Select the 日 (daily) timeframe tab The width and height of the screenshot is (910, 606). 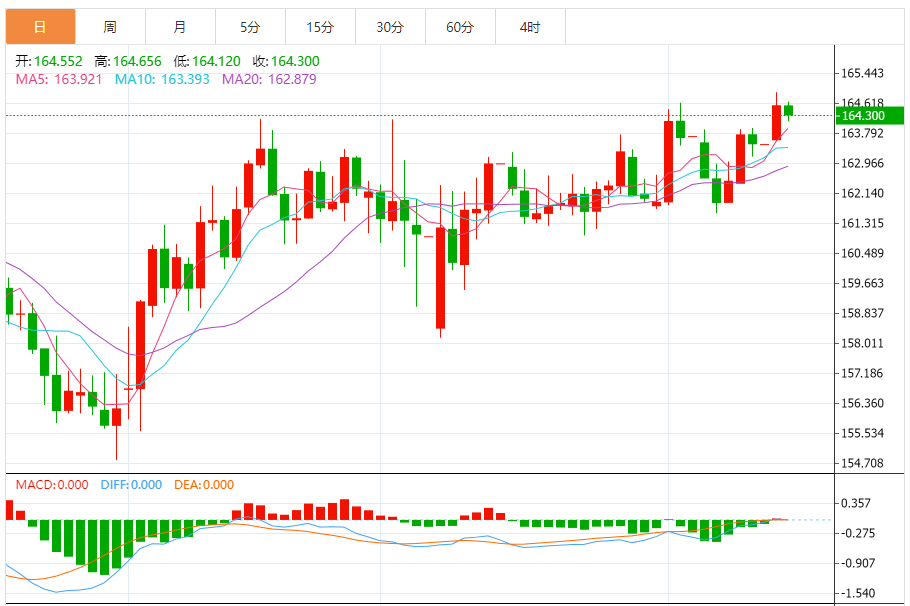click(x=41, y=27)
